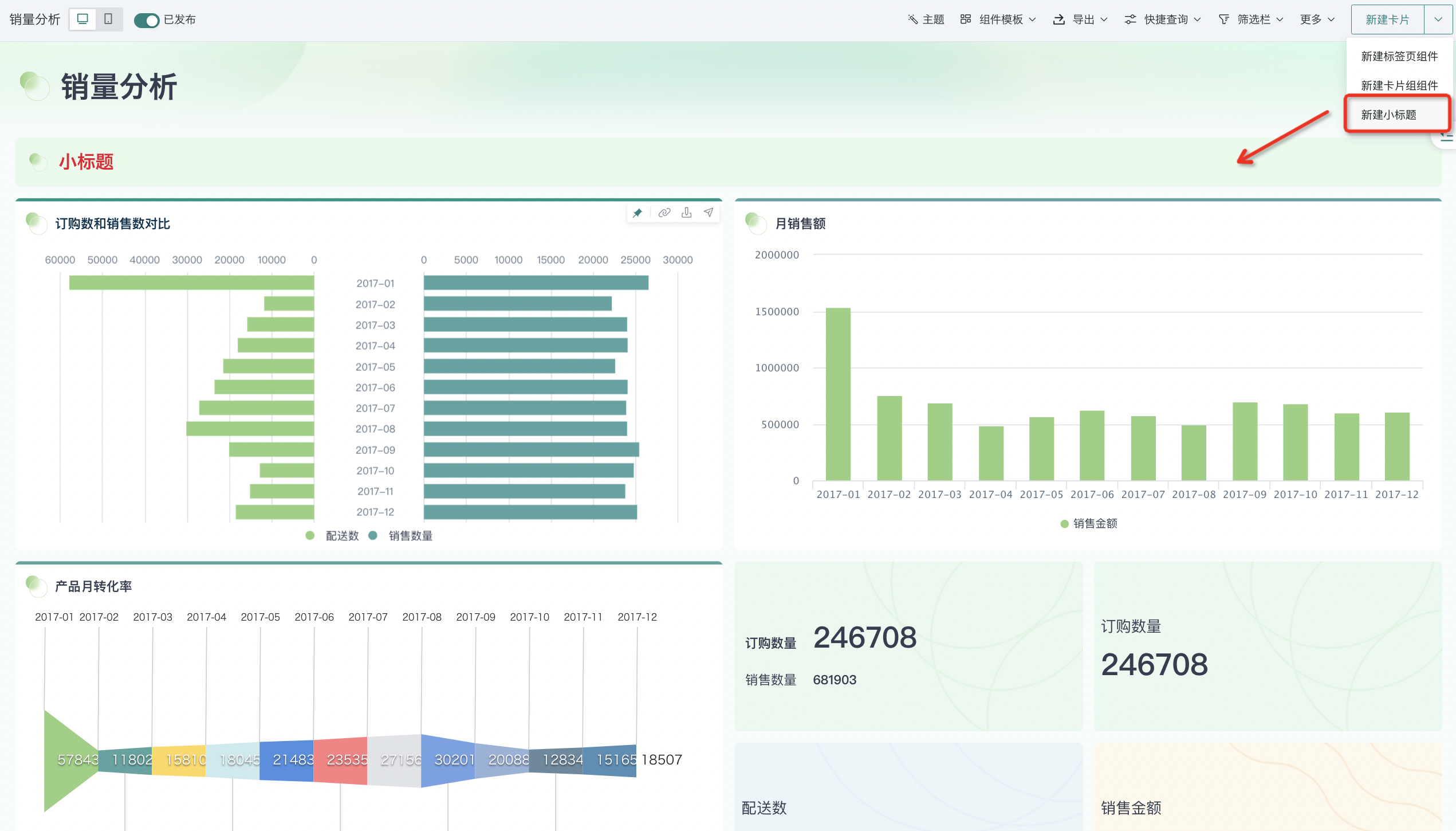
Task: Click the 2017-09 bar in 月销售额 chart
Action: coord(1245,441)
